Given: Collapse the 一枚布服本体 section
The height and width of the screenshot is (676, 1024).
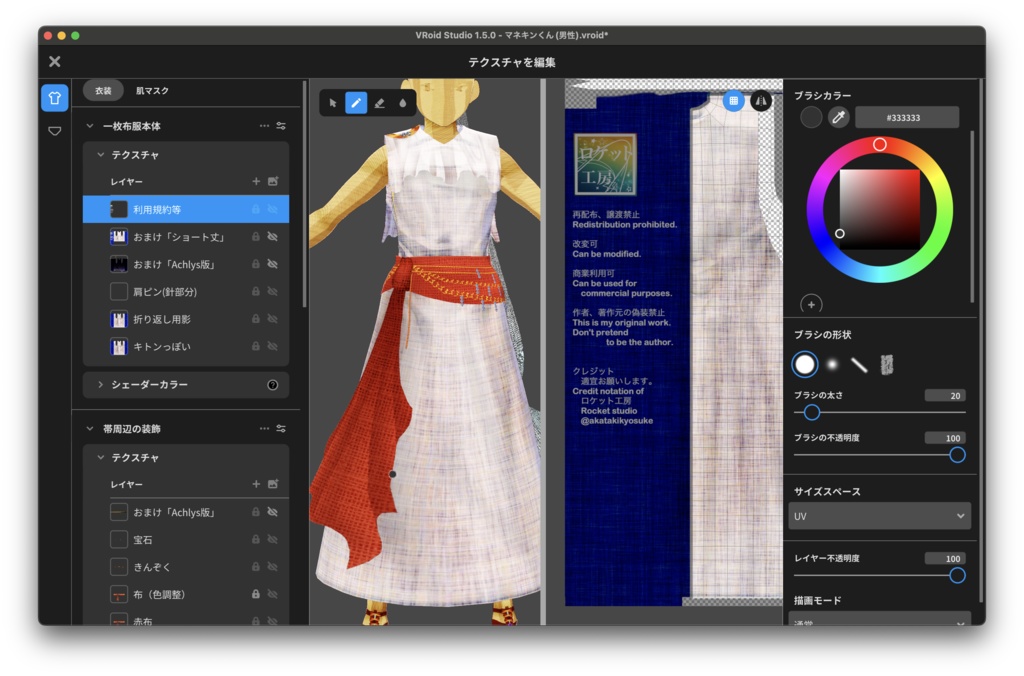Looking at the screenshot, I should pyautogui.click(x=90, y=126).
